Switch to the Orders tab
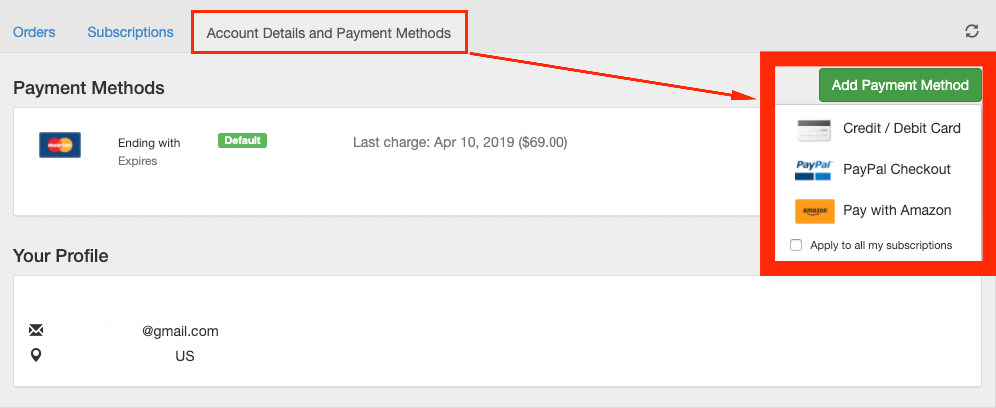The width and height of the screenshot is (996, 408). (x=34, y=32)
